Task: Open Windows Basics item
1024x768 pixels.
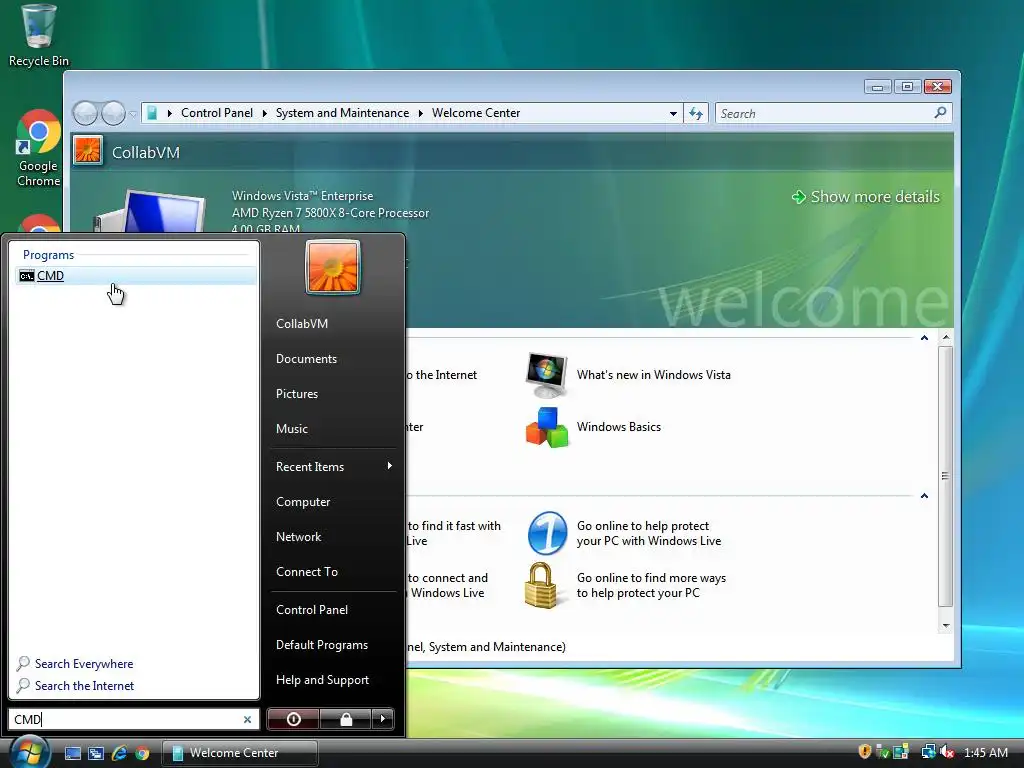Action: (x=594, y=426)
